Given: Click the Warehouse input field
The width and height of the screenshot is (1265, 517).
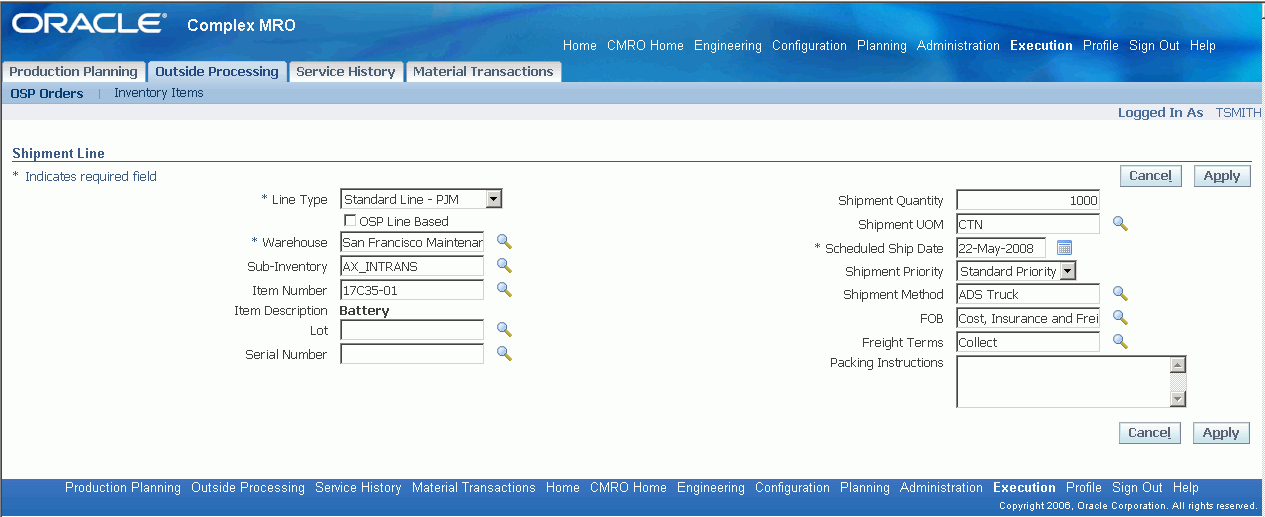Looking at the screenshot, I should point(412,242).
